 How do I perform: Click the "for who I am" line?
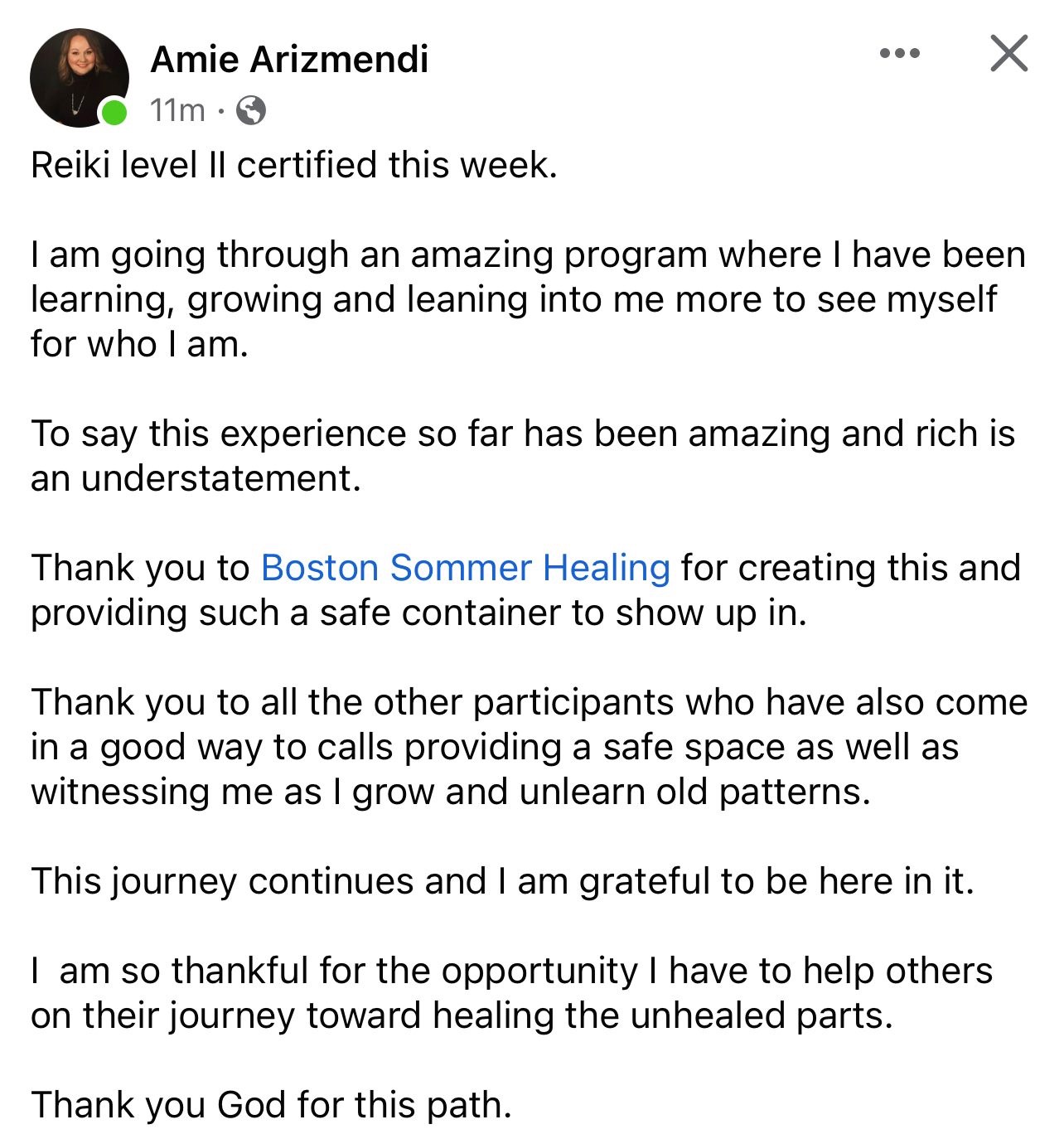(x=139, y=344)
